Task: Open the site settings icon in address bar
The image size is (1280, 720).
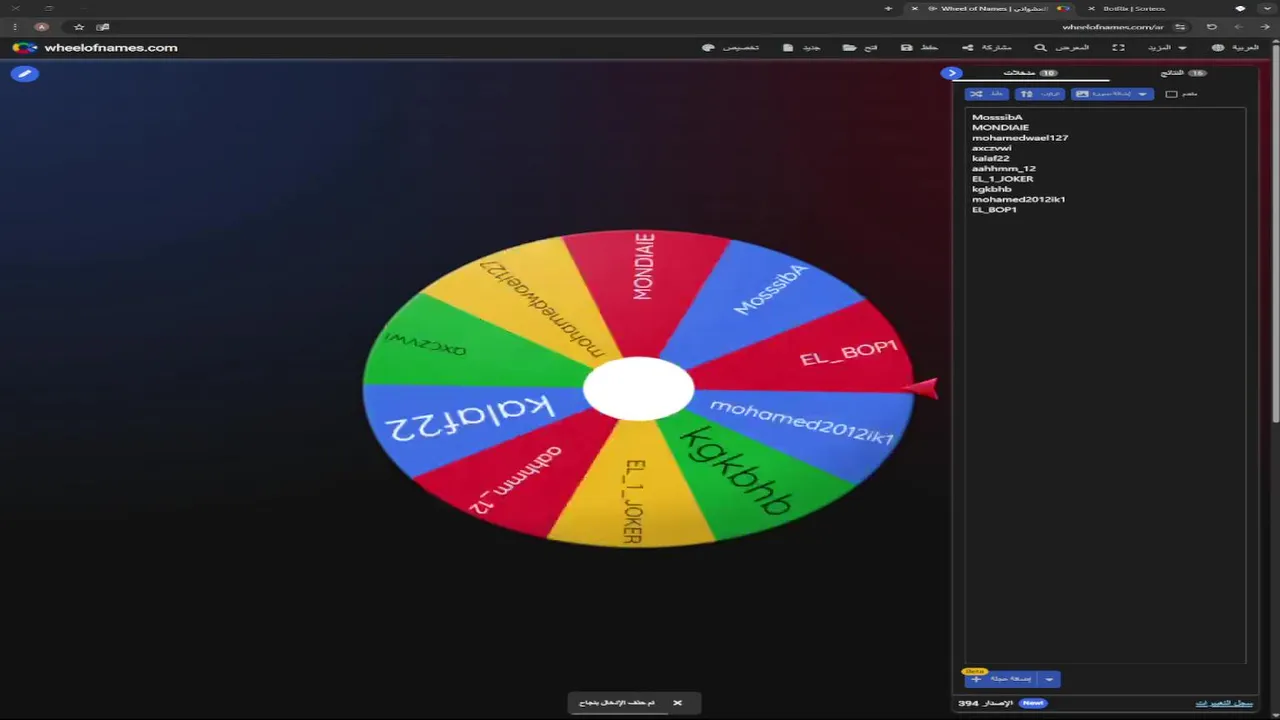Action: click(1180, 27)
